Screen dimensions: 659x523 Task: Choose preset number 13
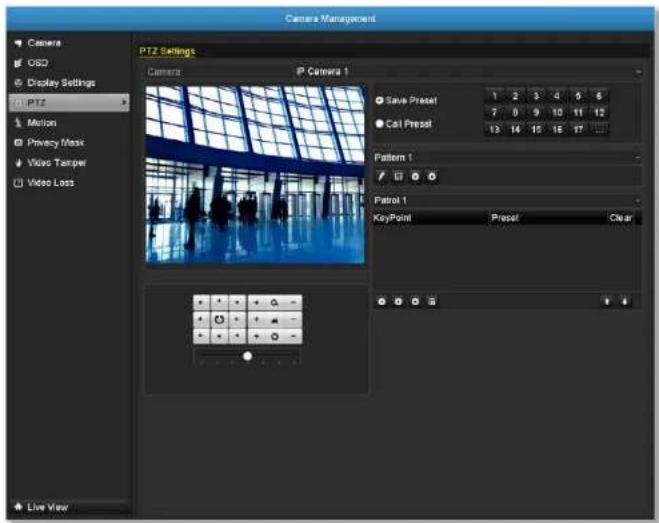tap(495, 129)
